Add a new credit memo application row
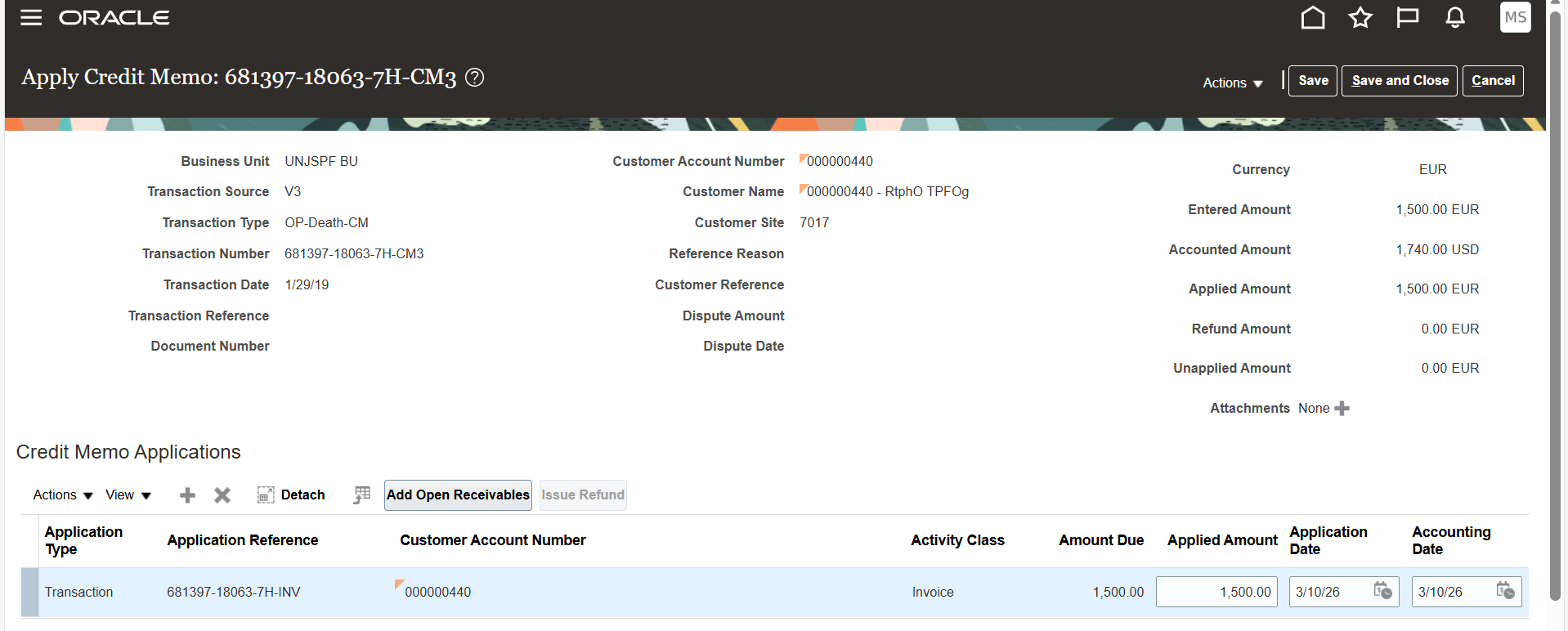The height and width of the screenshot is (631, 1568). (187, 495)
